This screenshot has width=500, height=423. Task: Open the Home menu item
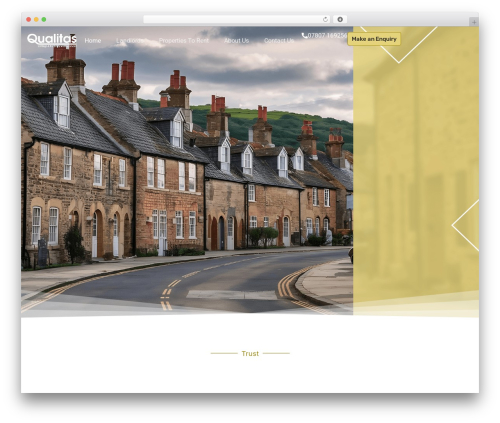(x=93, y=41)
